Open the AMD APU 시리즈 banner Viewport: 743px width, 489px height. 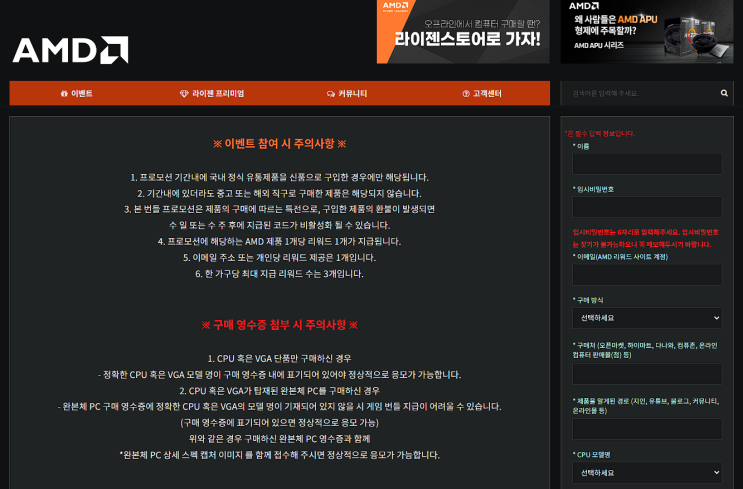(x=647, y=32)
